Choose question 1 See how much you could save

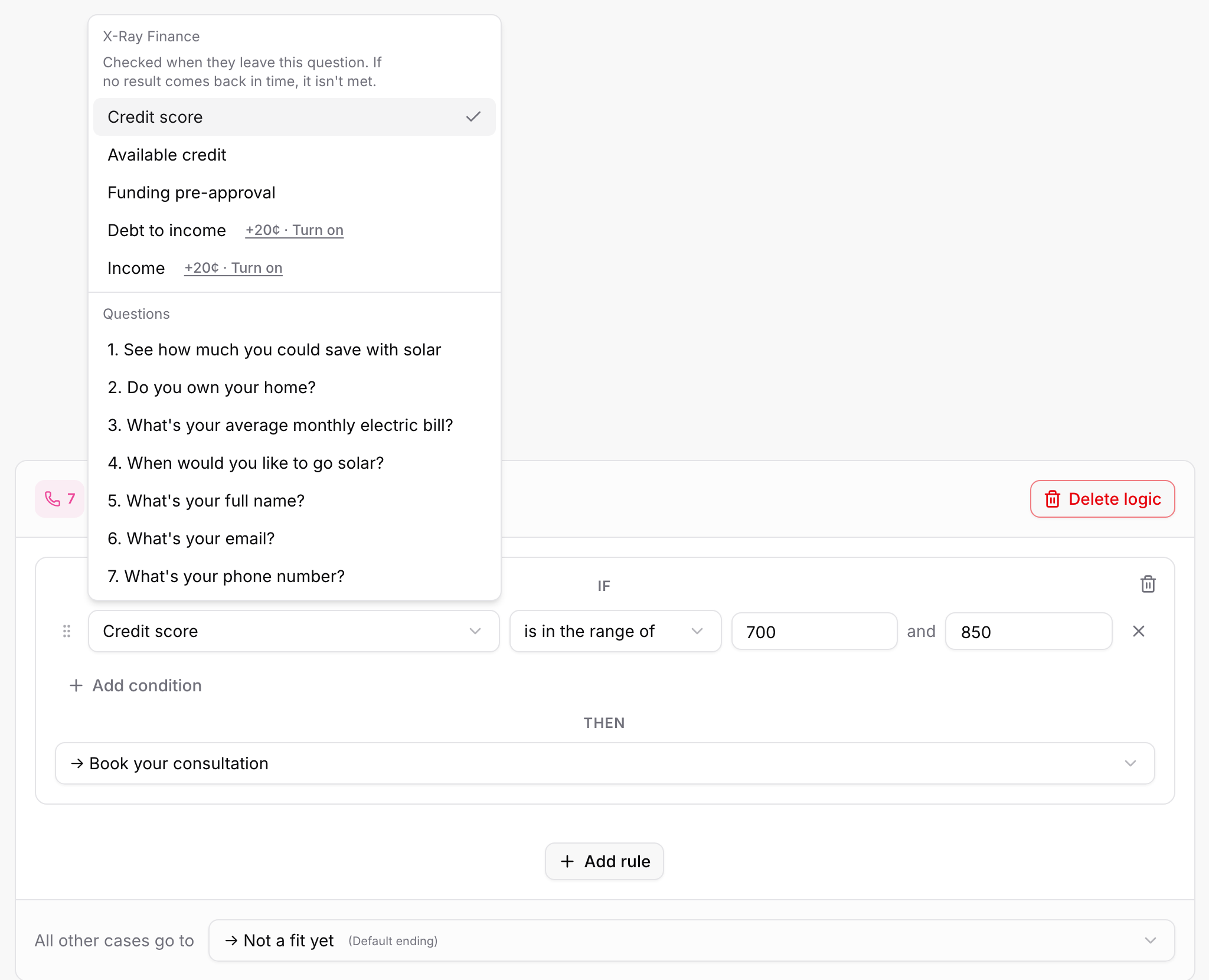(294, 349)
